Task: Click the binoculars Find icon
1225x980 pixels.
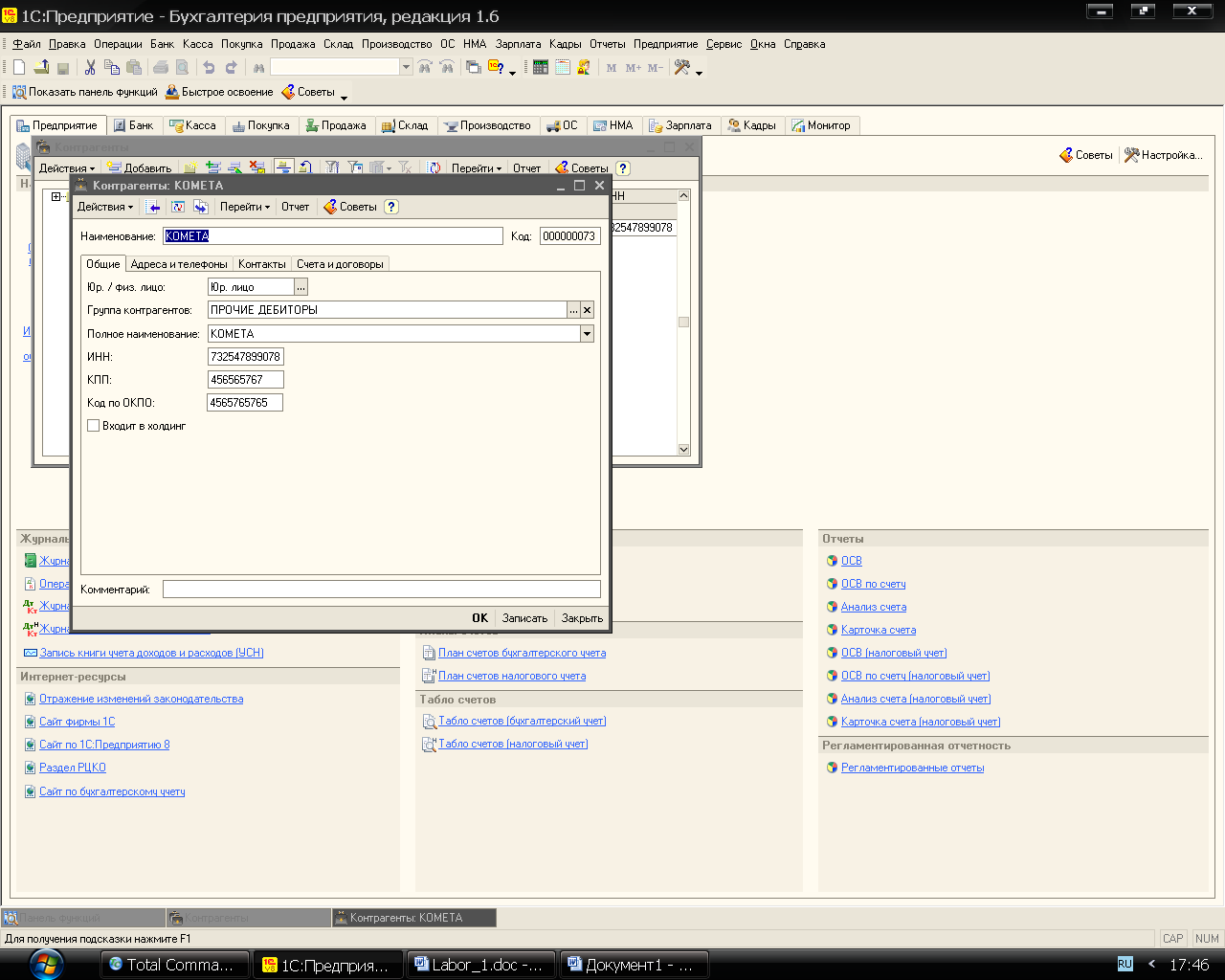Action: (258, 67)
